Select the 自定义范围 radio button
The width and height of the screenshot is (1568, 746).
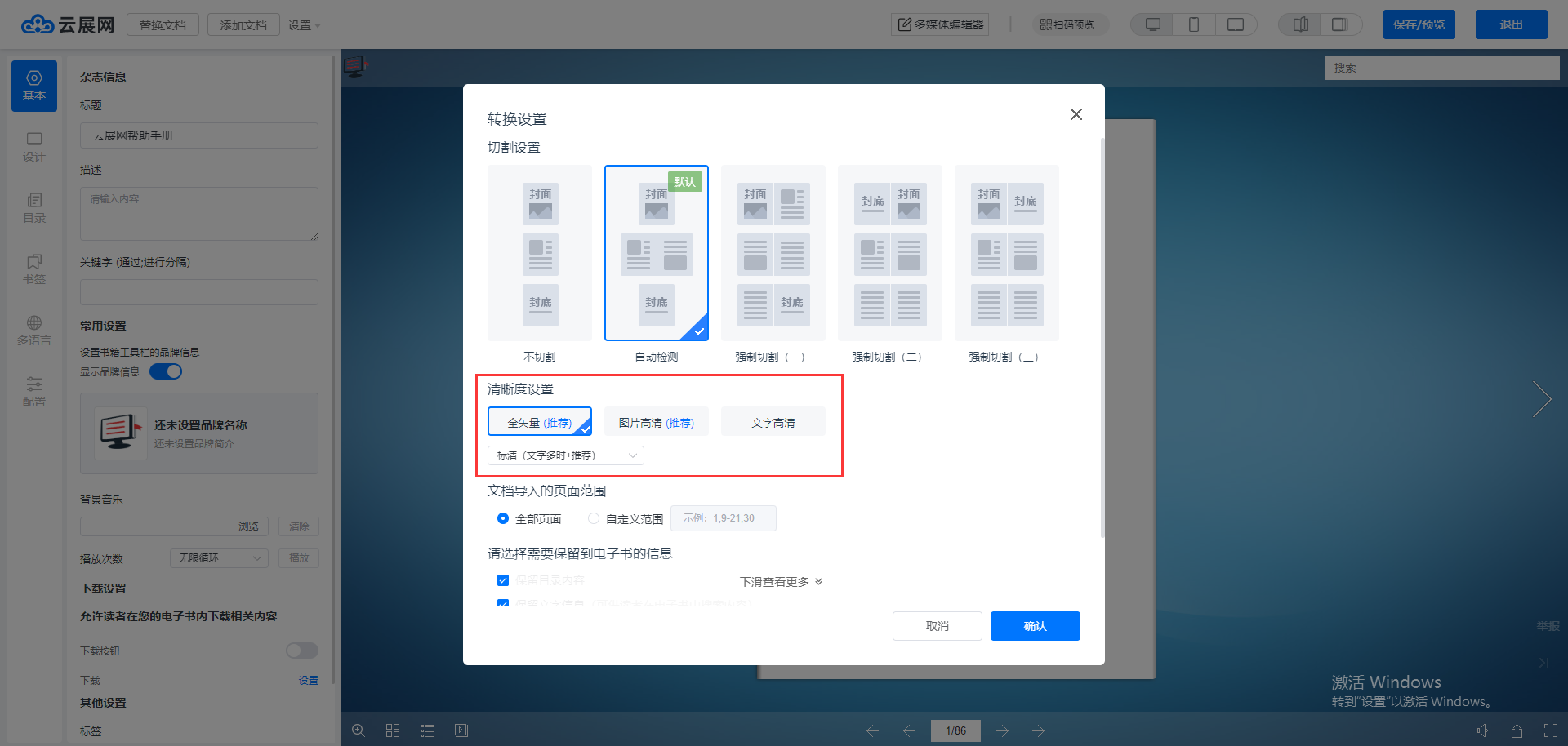click(594, 519)
